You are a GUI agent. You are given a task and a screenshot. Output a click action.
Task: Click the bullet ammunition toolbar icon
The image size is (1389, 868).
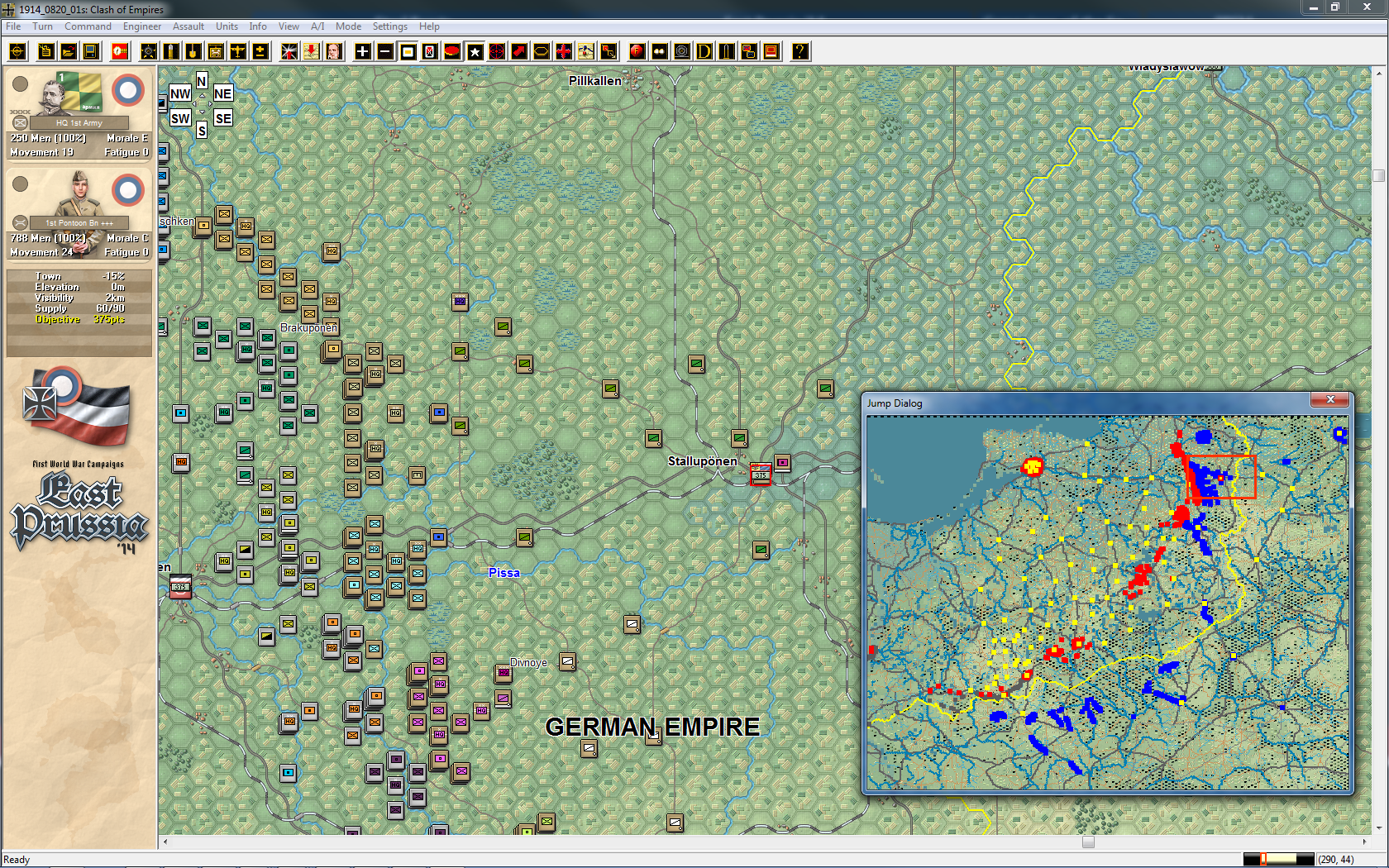(171, 51)
